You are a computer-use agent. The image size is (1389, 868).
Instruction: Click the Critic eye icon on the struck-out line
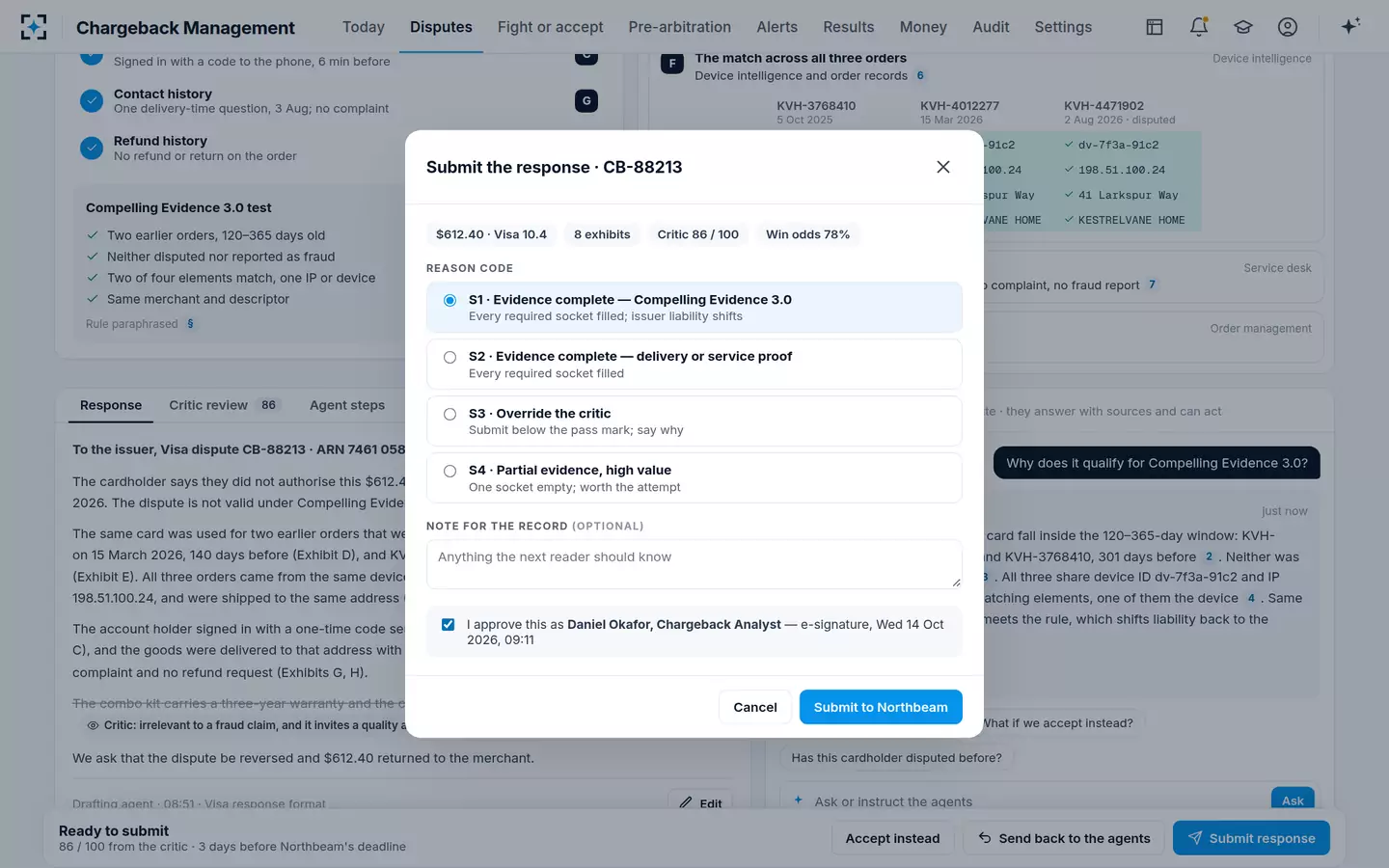93,725
